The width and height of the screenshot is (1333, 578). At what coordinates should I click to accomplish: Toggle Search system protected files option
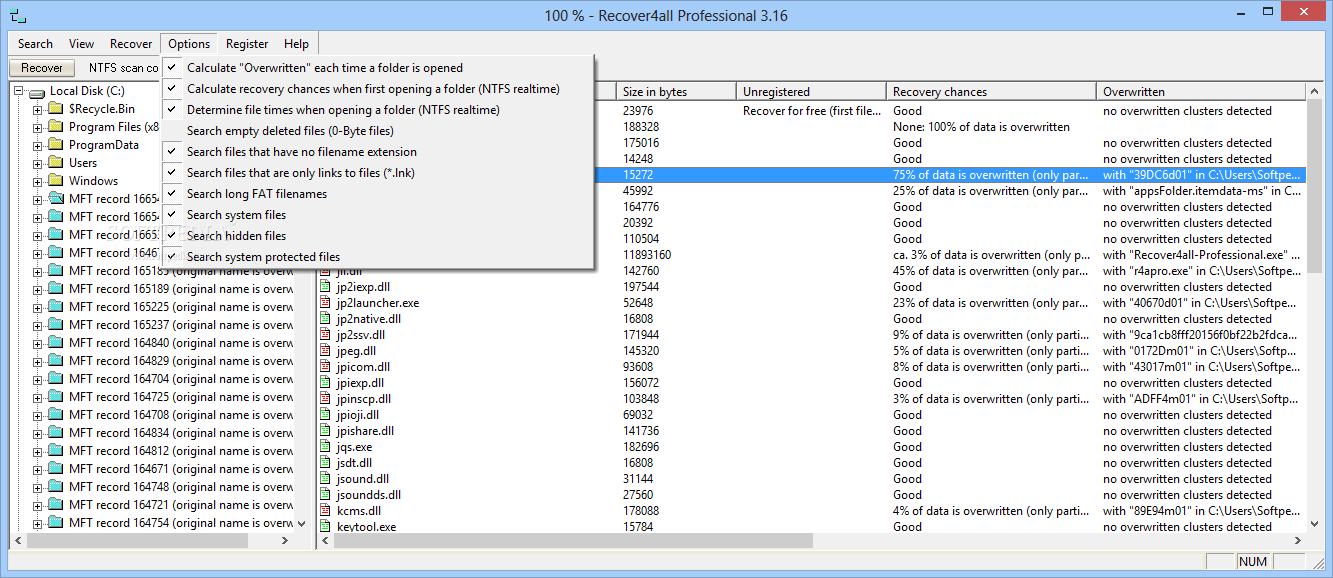377,257
